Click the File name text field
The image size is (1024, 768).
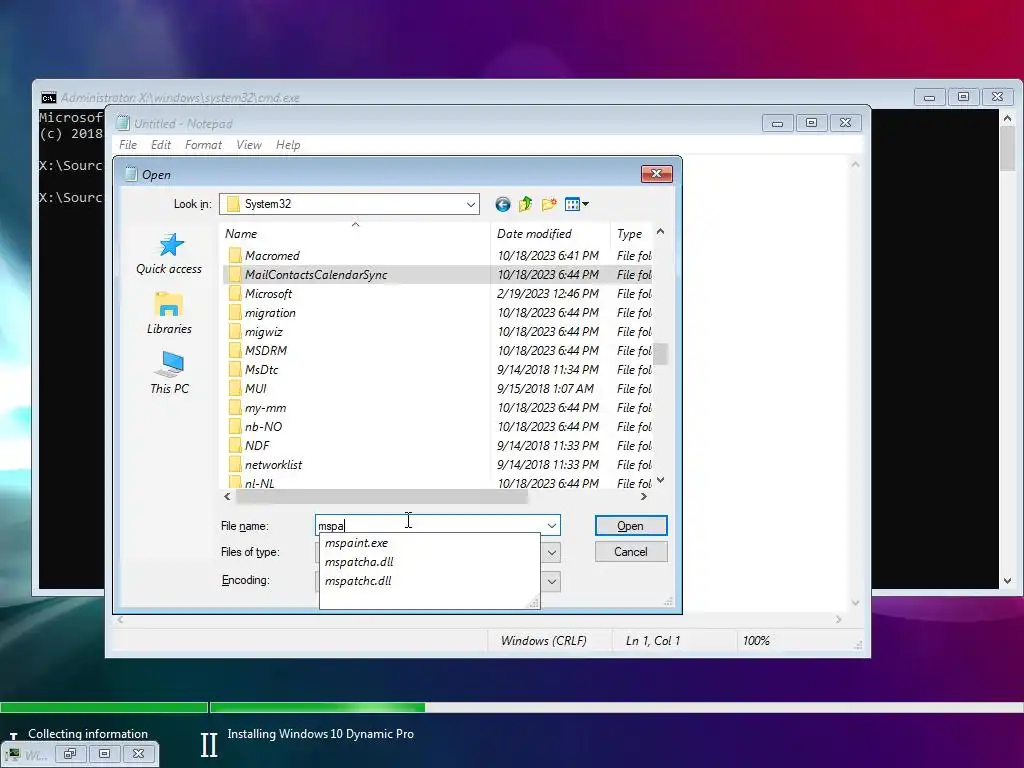tap(430, 526)
